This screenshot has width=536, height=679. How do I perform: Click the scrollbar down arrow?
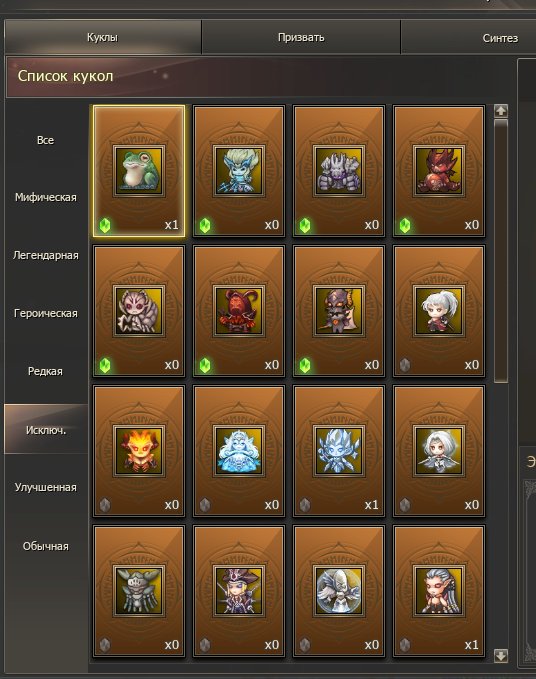click(501, 656)
